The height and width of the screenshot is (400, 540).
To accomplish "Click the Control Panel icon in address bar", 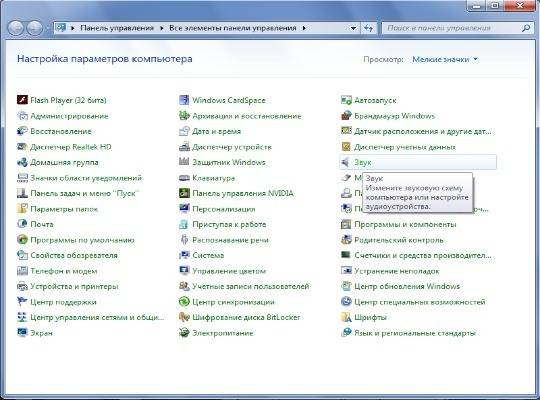I will click(x=61, y=28).
